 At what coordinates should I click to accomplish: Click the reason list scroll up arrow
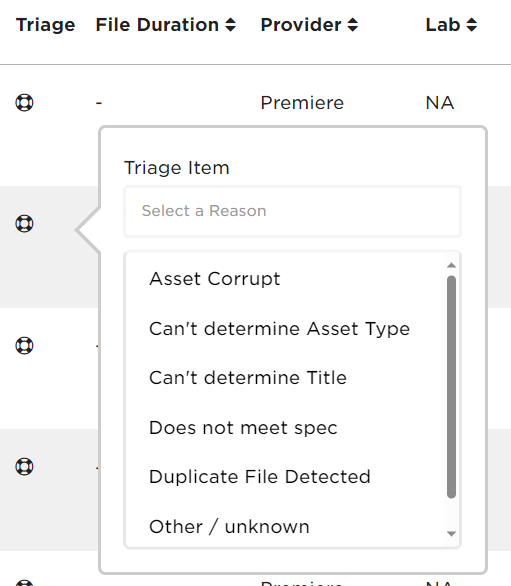coord(451,265)
